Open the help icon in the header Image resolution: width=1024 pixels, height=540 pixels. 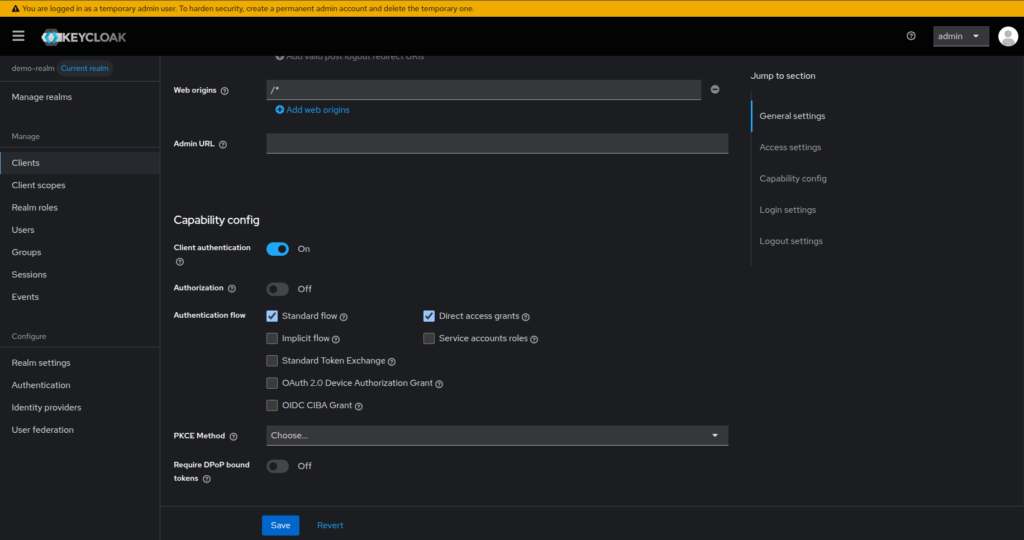pyautogui.click(x=911, y=36)
